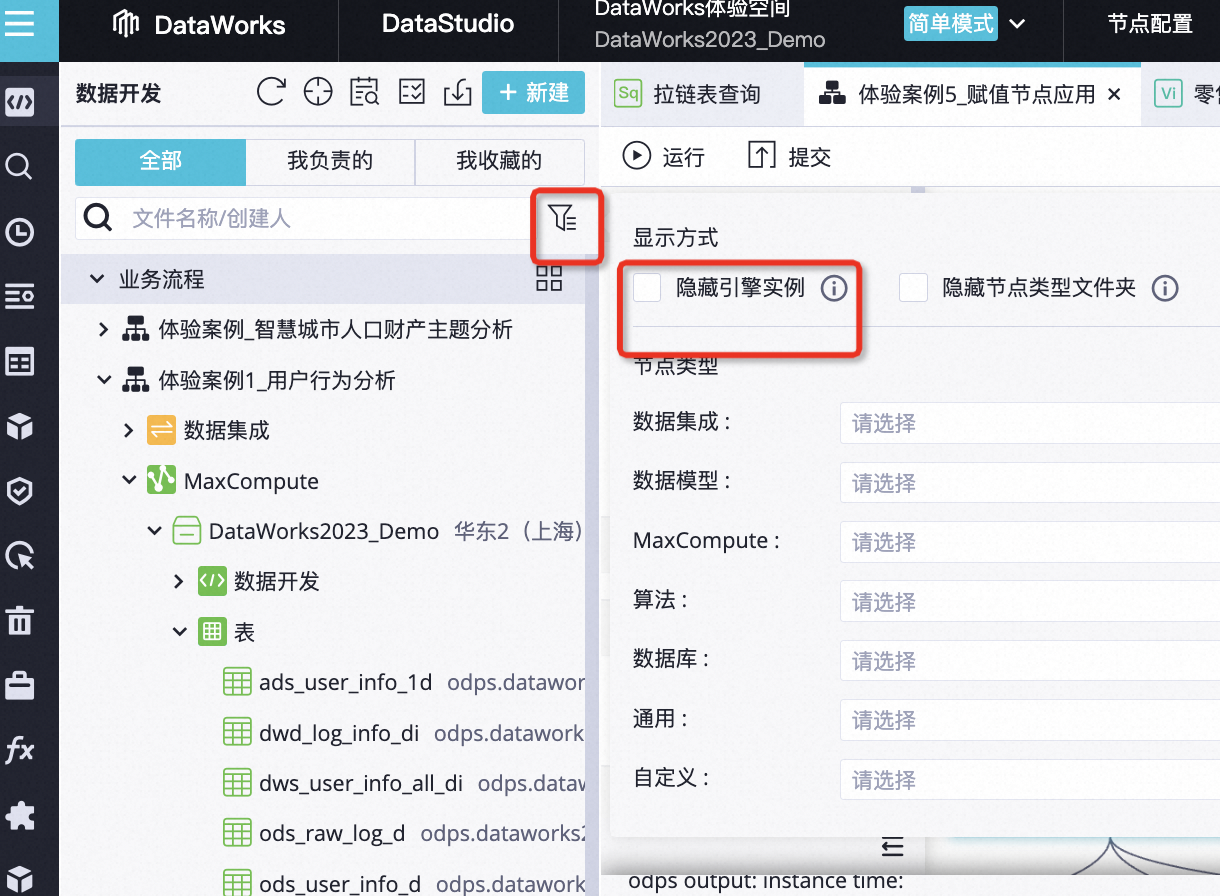Click the locate target icon
Screen dimensions: 1220x896
click(x=318, y=92)
